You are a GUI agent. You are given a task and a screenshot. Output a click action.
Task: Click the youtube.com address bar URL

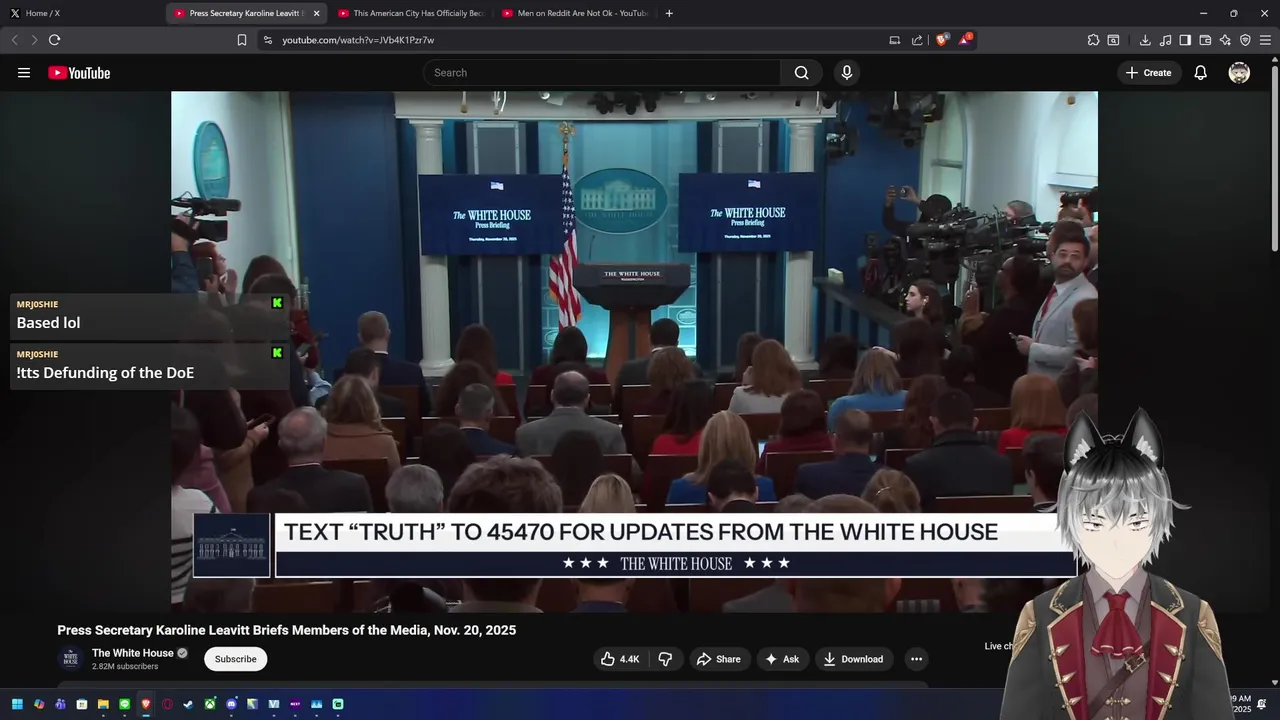tap(358, 40)
